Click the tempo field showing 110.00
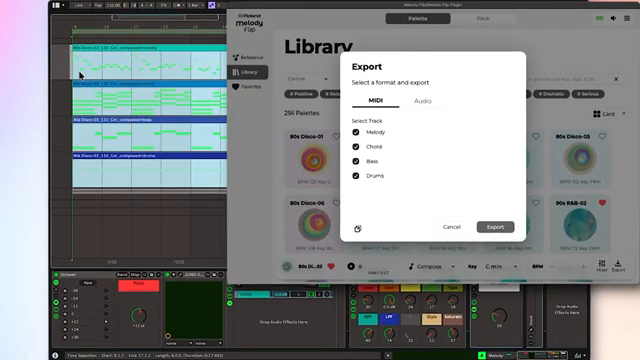 point(113,5)
